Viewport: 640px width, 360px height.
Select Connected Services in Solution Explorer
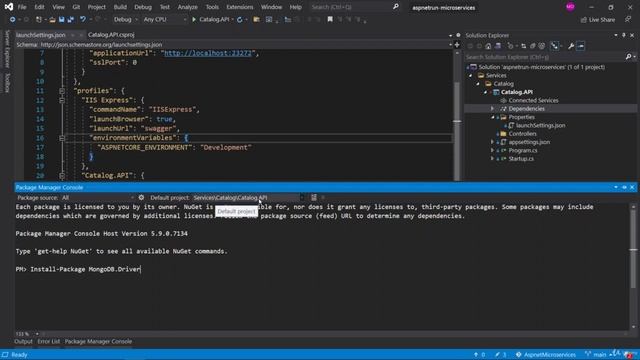(x=533, y=100)
